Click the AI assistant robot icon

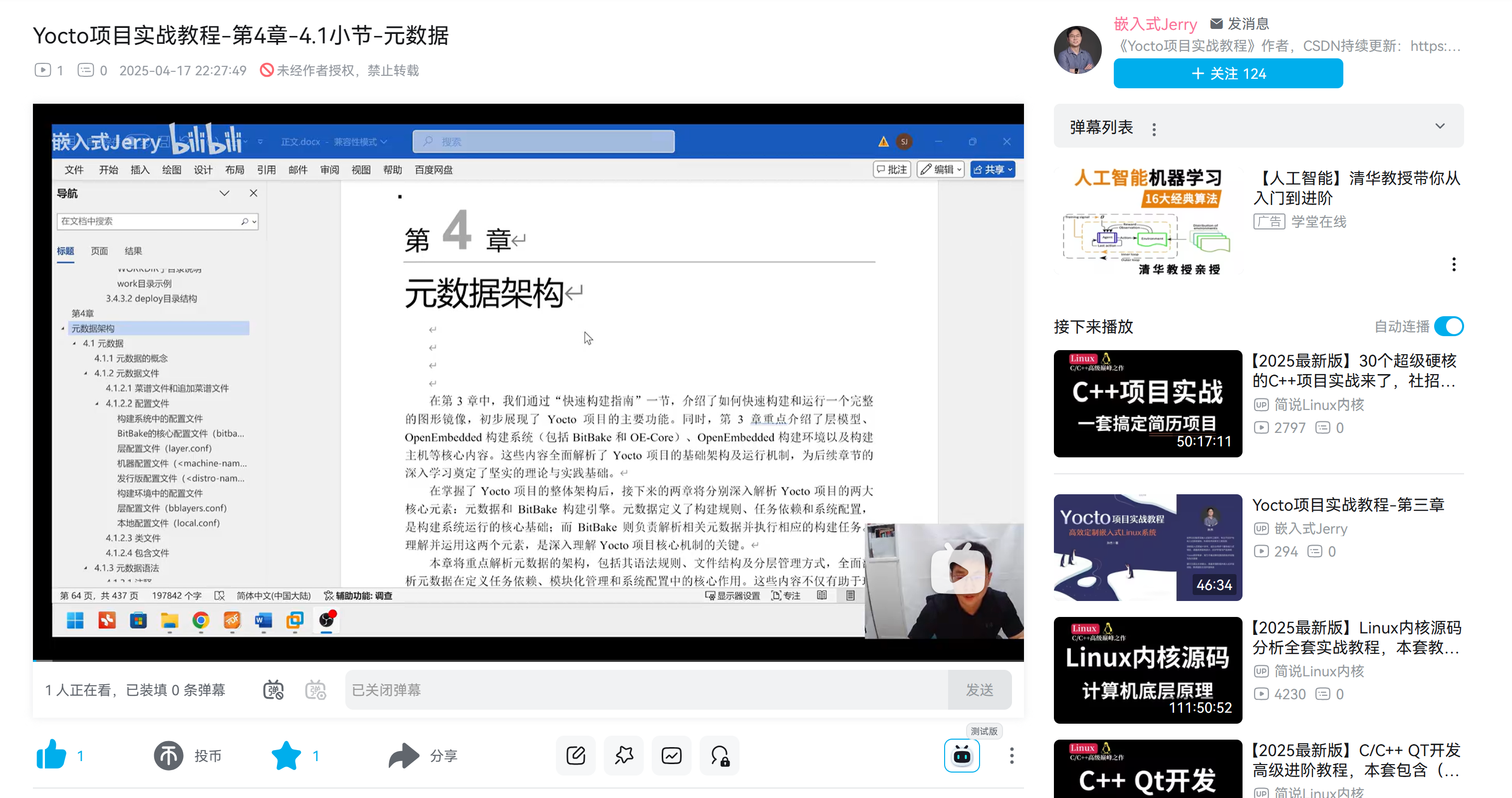pos(962,755)
